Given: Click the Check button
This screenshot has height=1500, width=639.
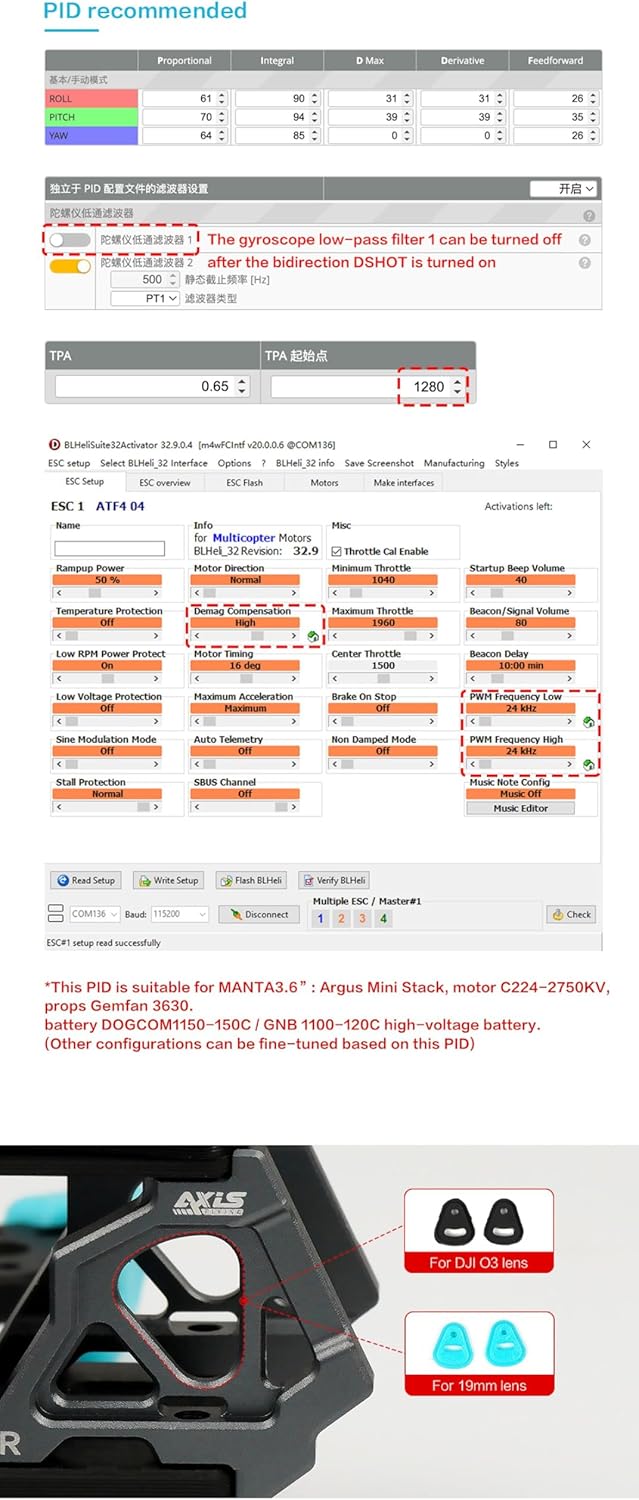Looking at the screenshot, I should pyautogui.click(x=571, y=914).
